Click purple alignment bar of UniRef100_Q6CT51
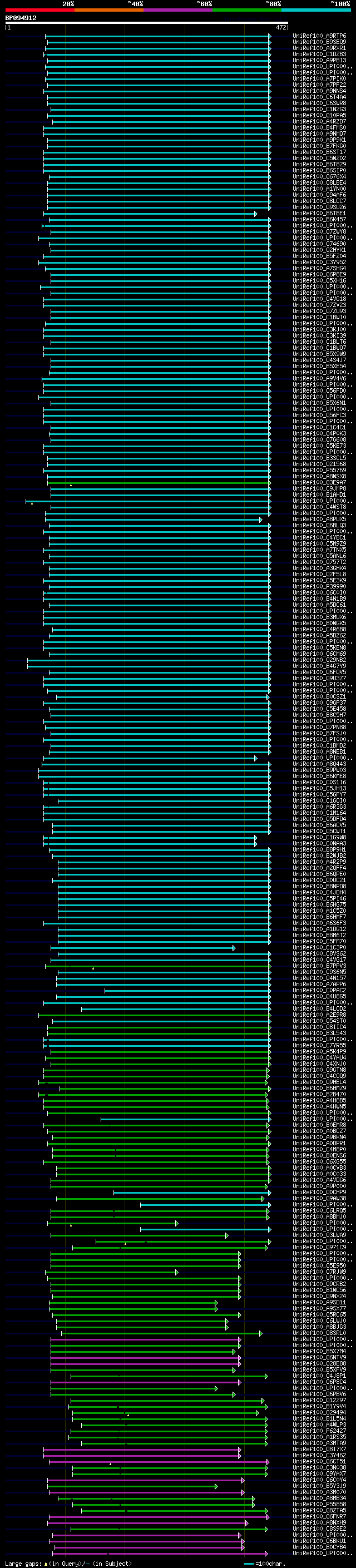 click(x=158, y=1461)
